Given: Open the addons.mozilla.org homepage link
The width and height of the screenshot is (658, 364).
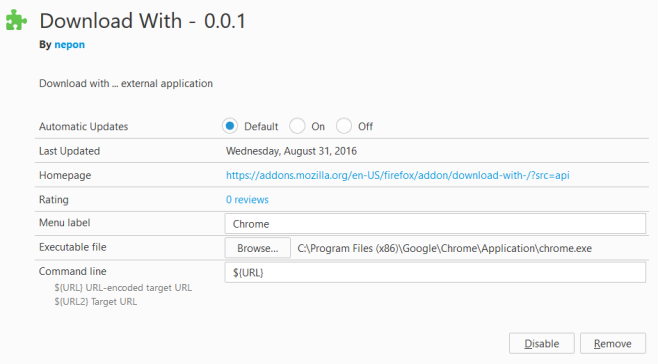Looking at the screenshot, I should (397, 175).
